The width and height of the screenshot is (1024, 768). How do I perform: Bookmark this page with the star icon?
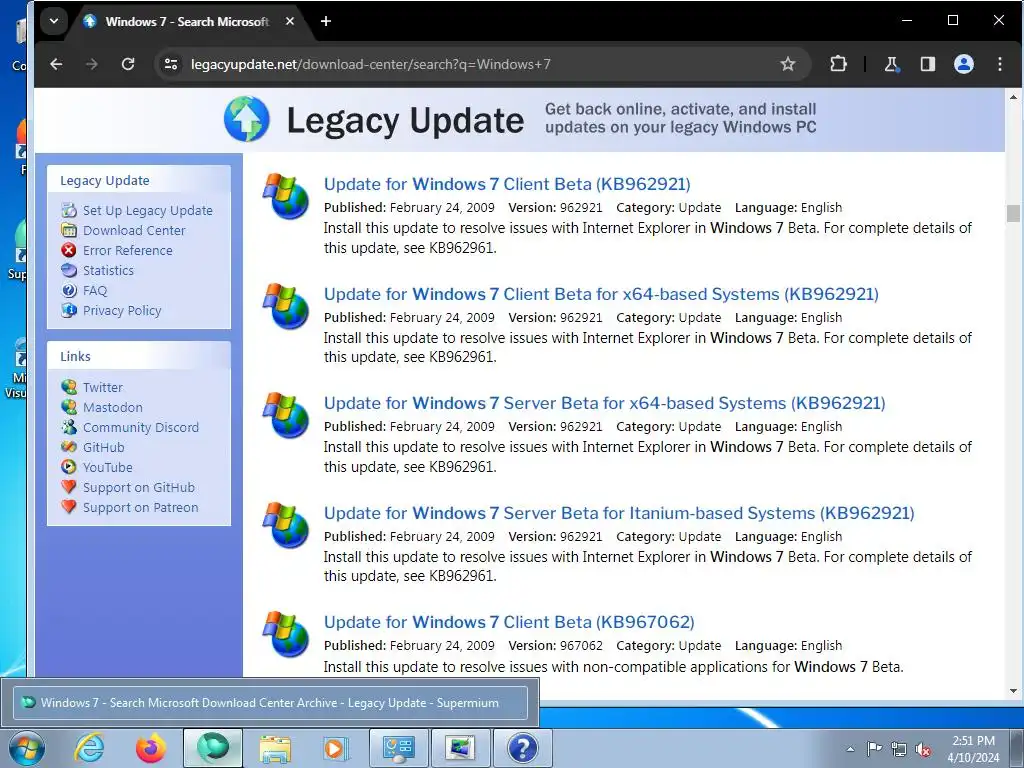(788, 64)
